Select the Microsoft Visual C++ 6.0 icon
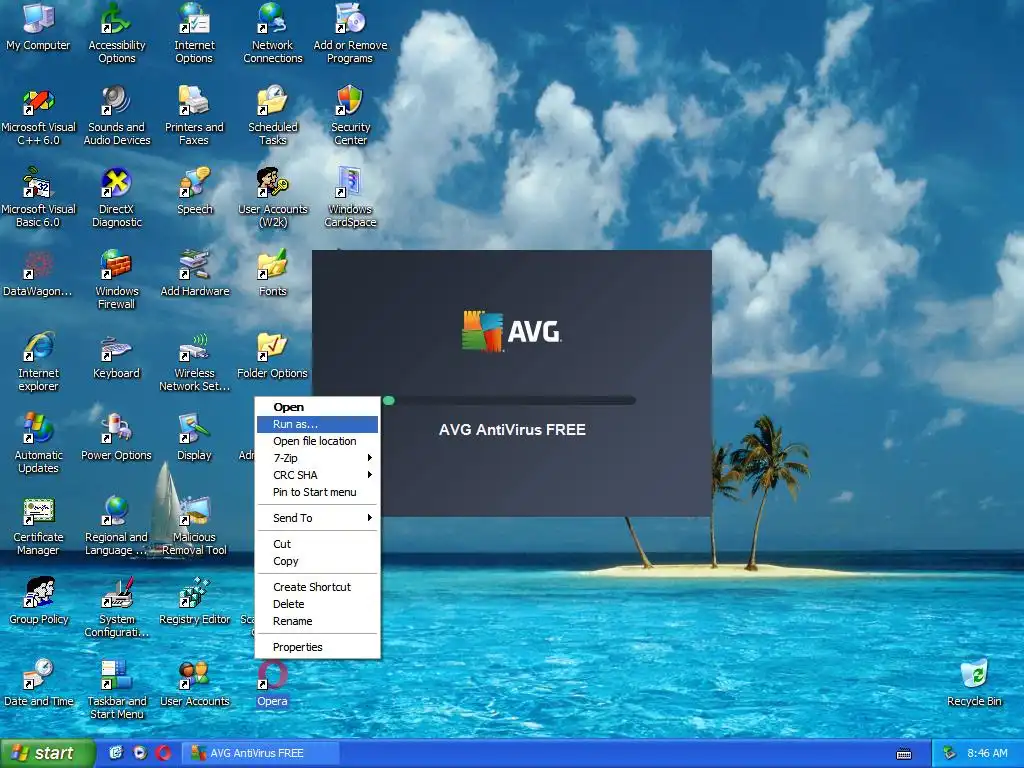Screen dimensions: 1024x768 tap(38, 116)
